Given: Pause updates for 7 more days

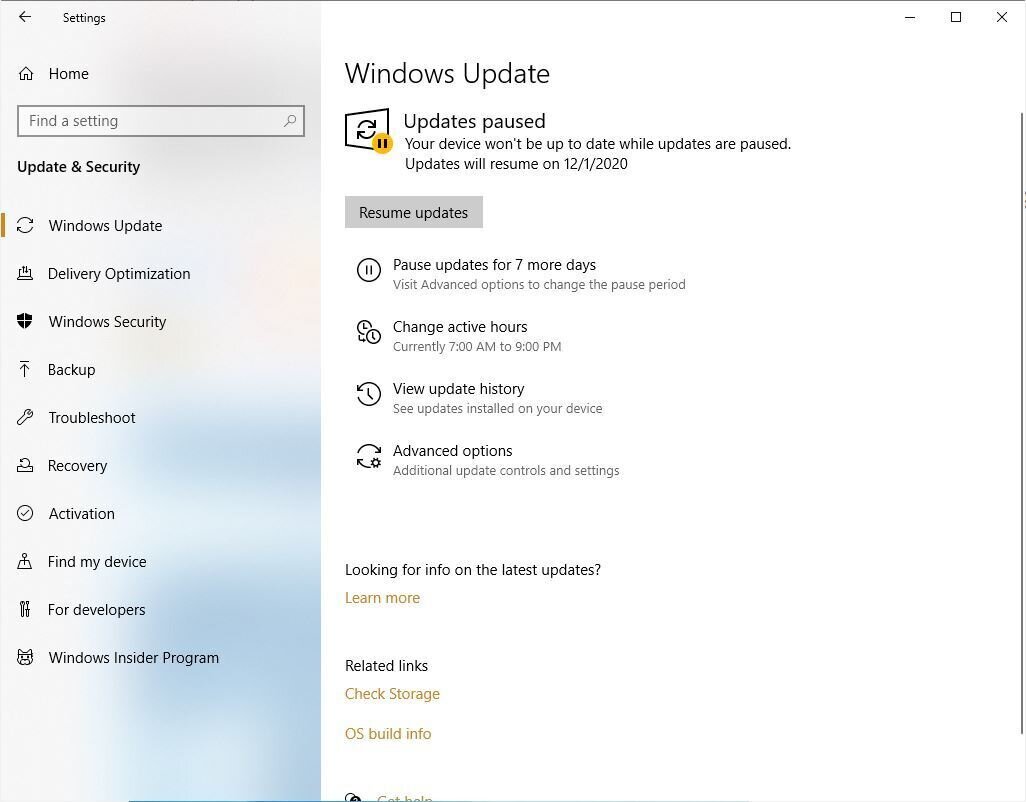Looking at the screenshot, I should [x=494, y=264].
